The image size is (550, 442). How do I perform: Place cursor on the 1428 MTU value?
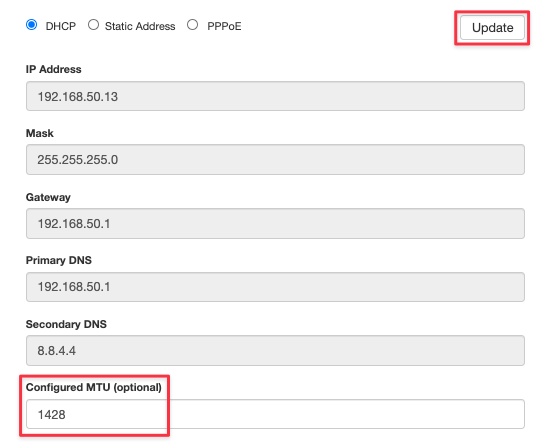pos(52,415)
